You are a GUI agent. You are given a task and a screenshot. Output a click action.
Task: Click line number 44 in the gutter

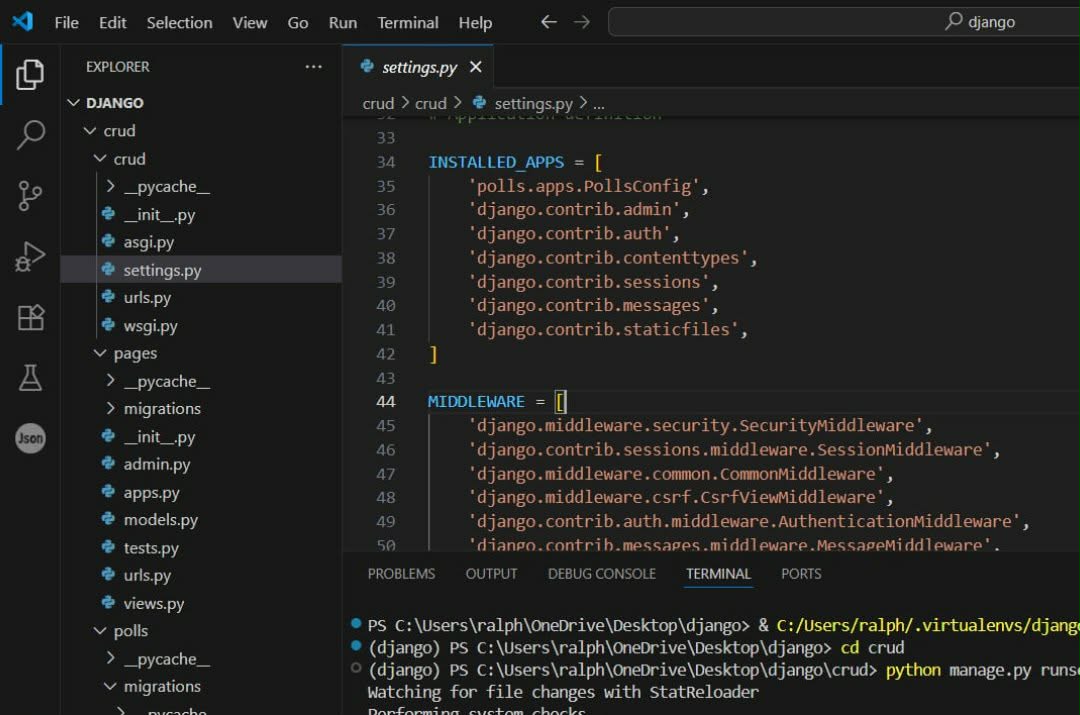[386, 402]
